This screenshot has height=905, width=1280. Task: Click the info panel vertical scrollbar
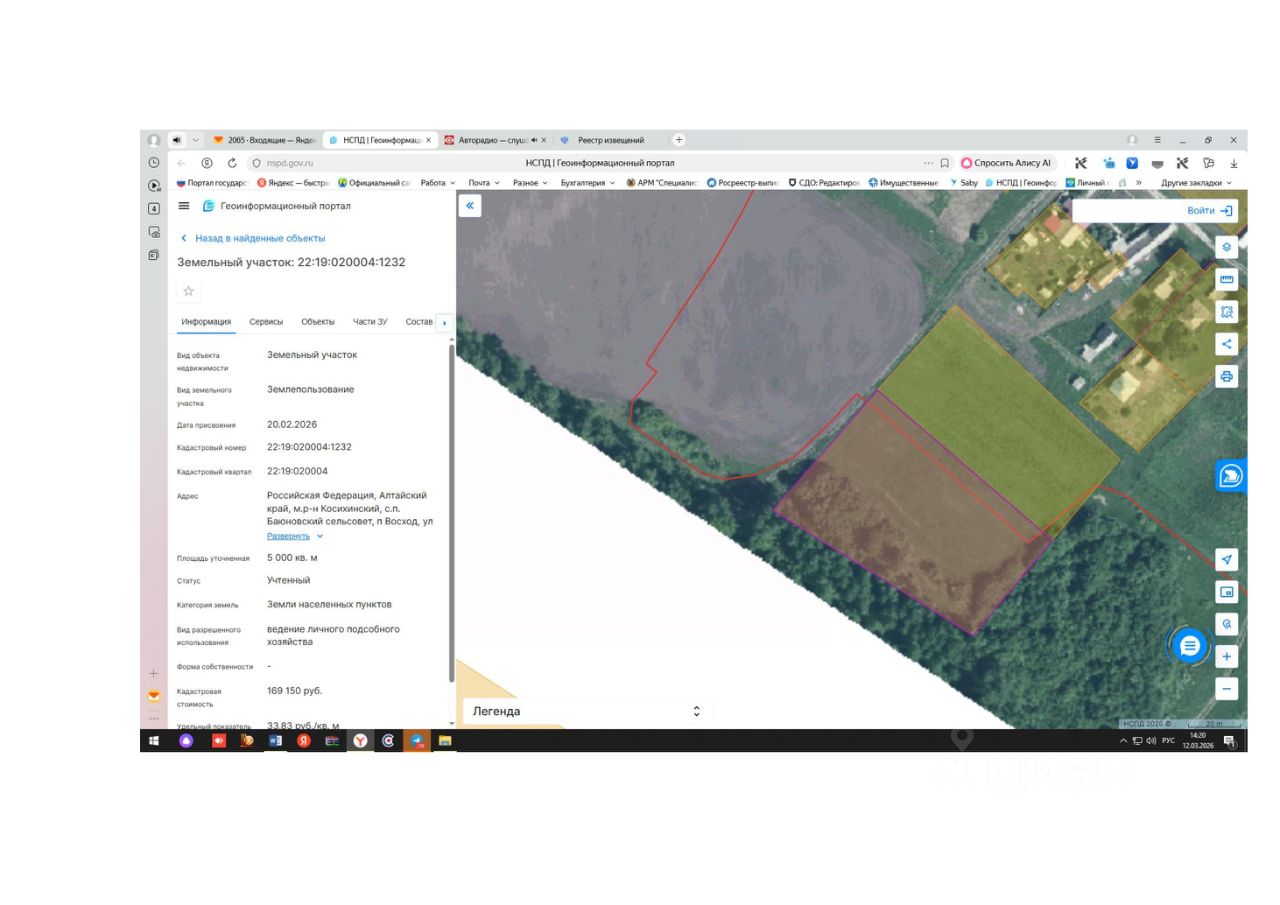452,515
